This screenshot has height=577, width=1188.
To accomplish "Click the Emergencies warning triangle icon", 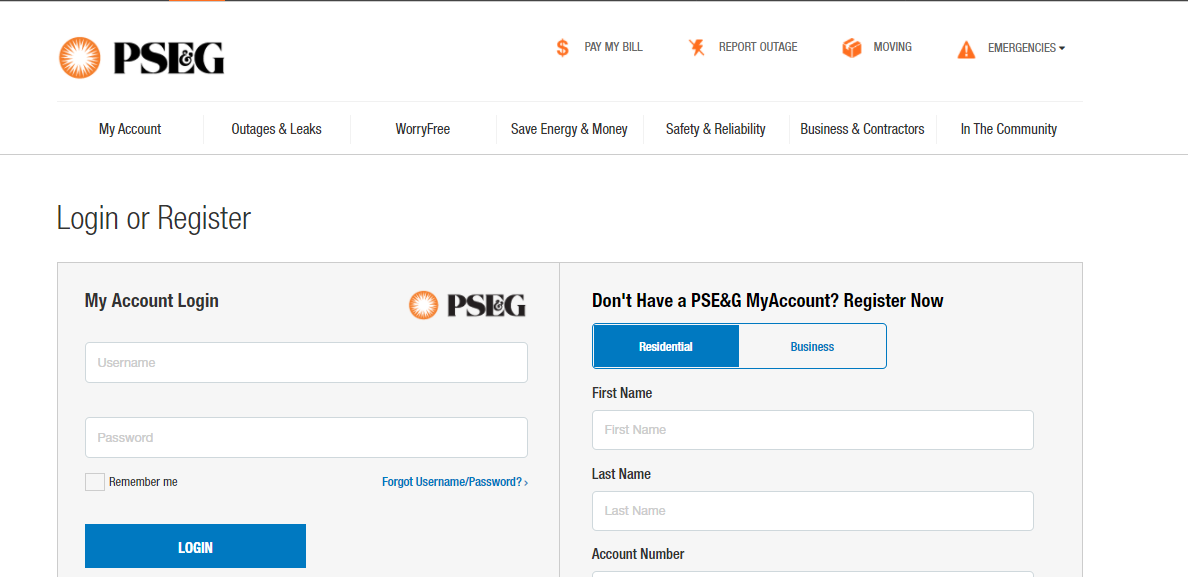I will coord(966,47).
